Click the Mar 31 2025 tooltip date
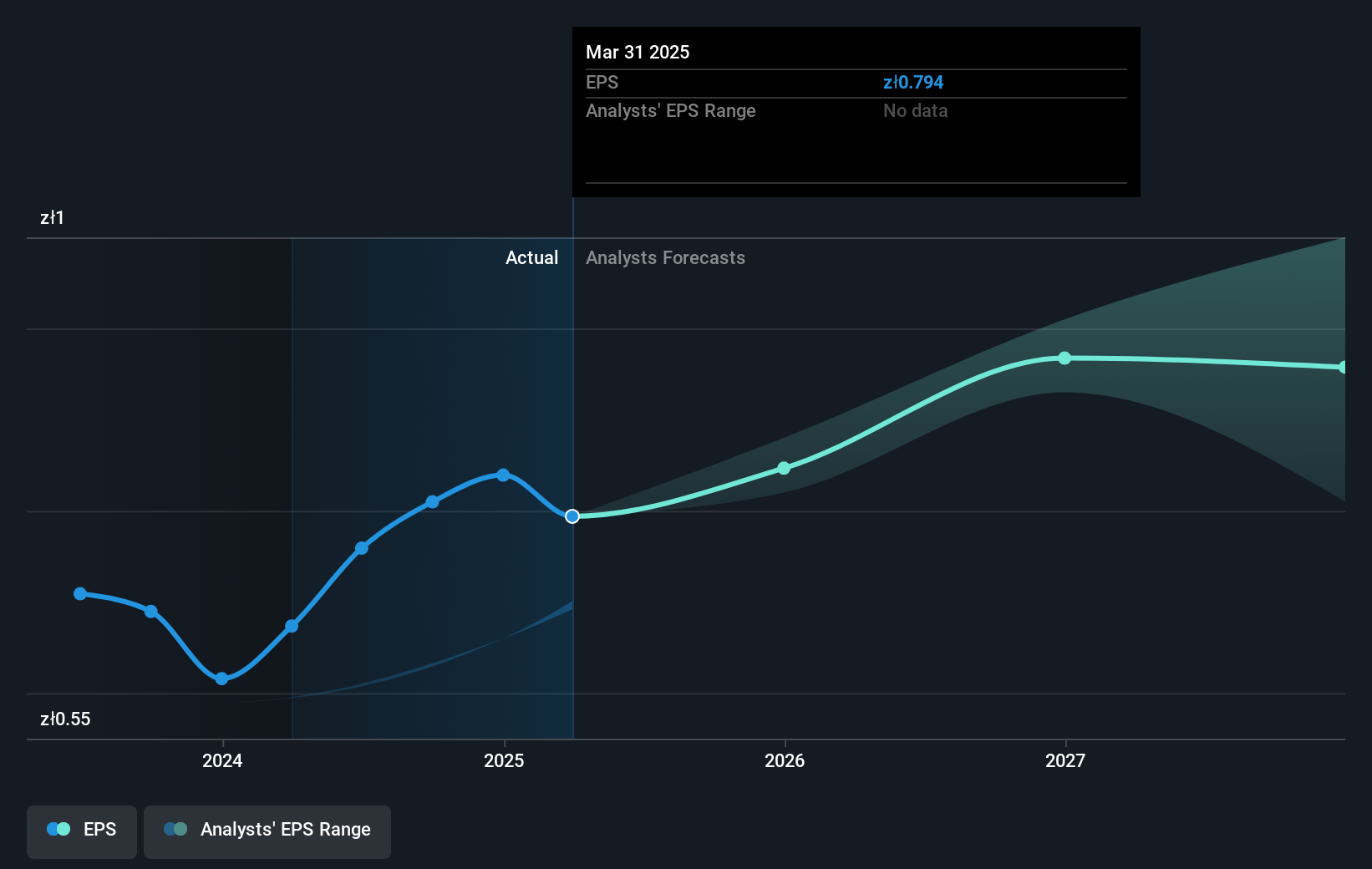 638,53
